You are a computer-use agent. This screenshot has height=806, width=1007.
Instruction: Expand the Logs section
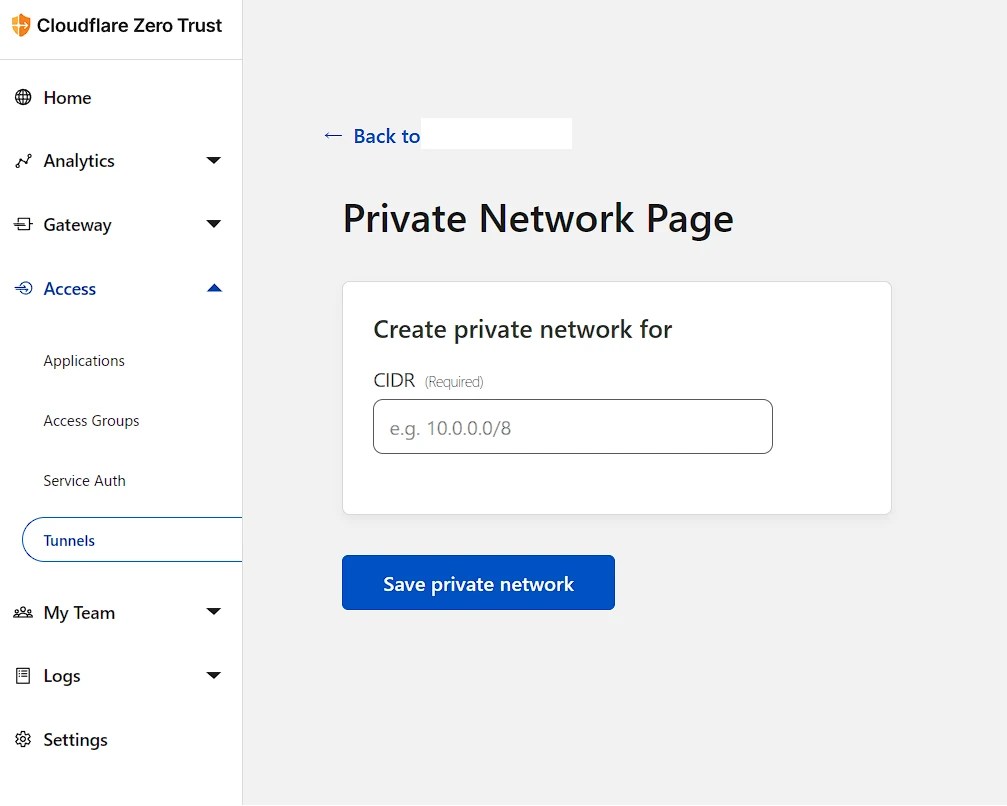(213, 675)
